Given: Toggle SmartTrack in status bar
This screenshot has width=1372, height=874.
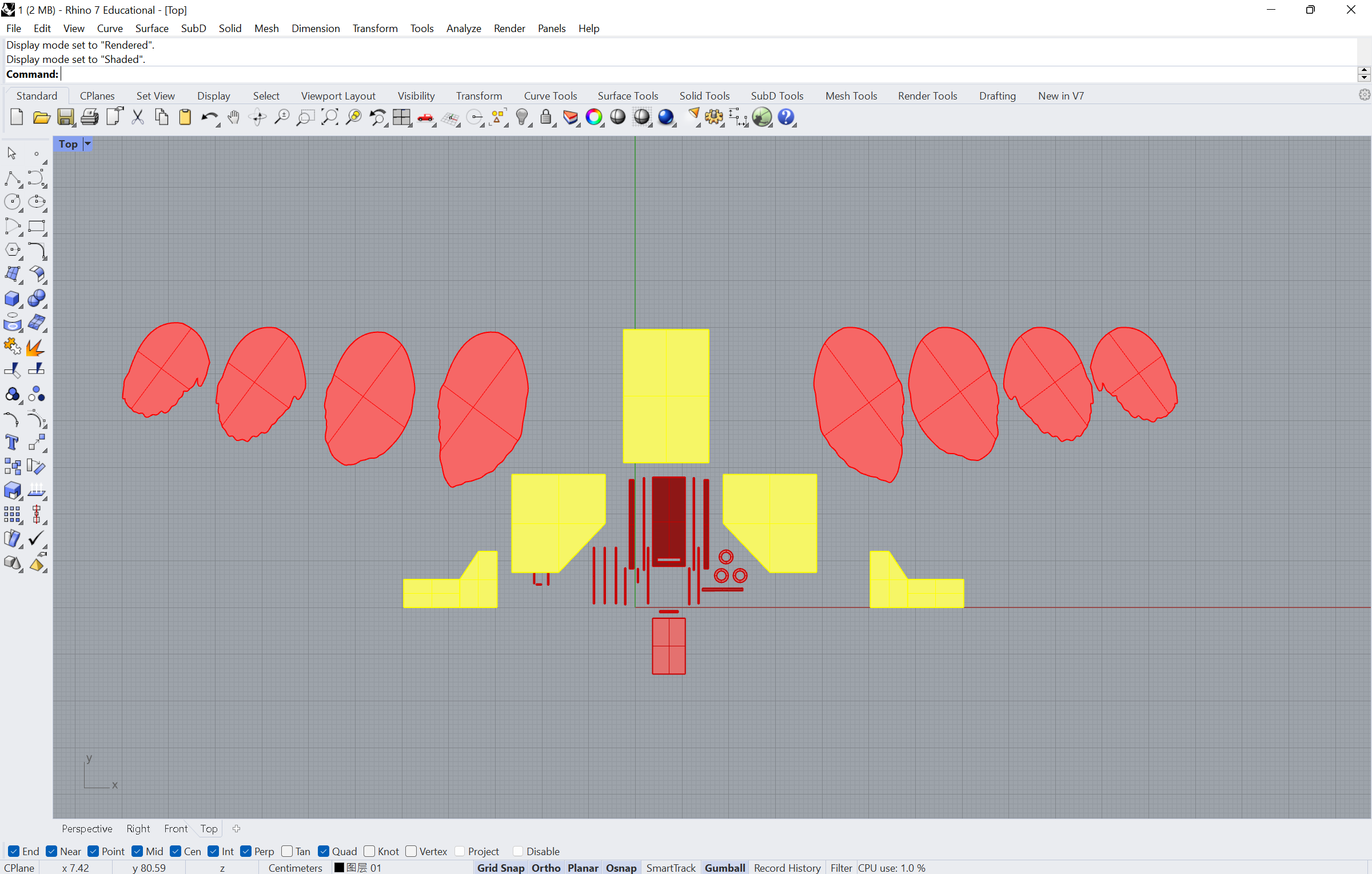Looking at the screenshot, I should pos(671,868).
